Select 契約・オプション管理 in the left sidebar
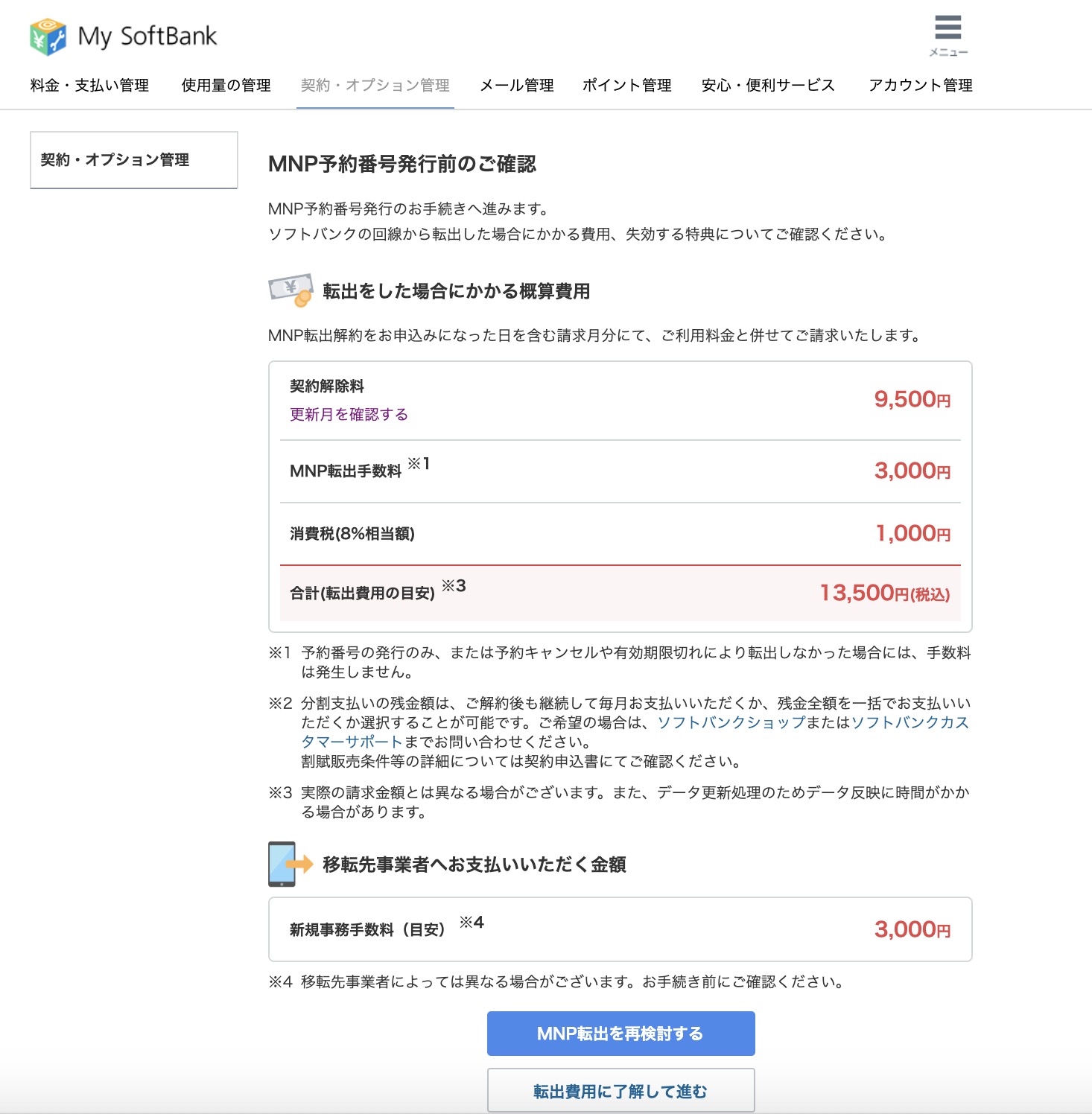This screenshot has width=1092, height=1114. [115, 160]
